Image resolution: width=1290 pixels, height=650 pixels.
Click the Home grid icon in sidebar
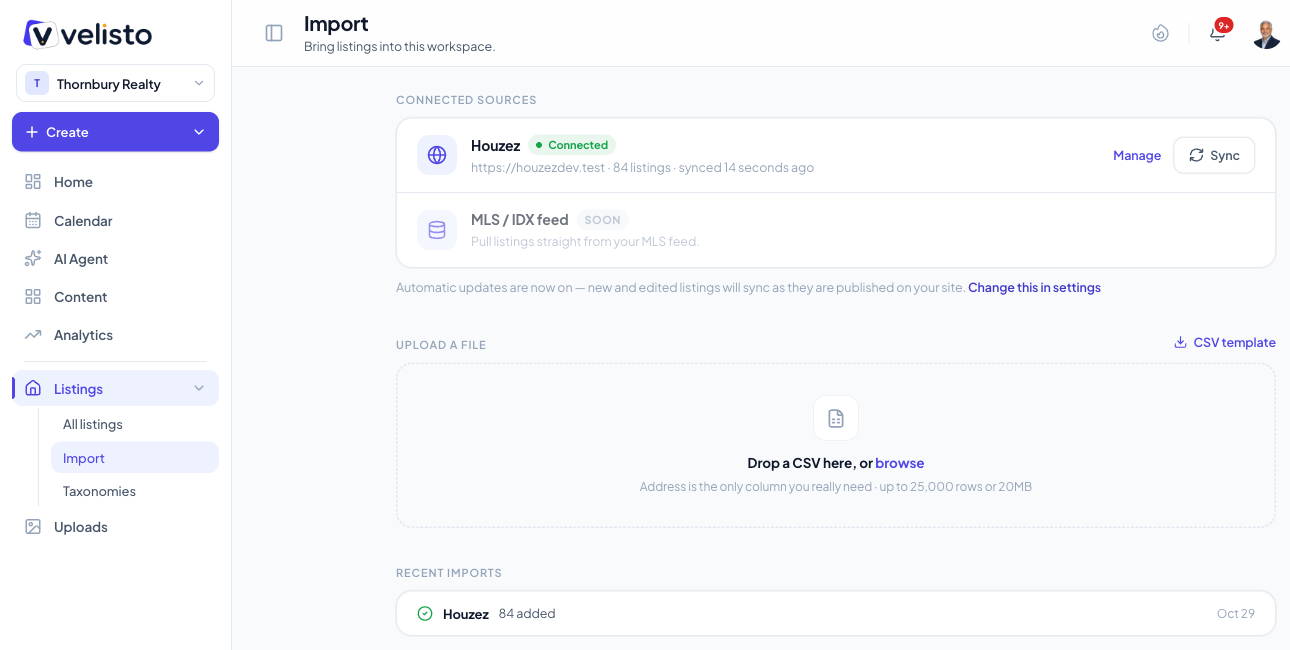coord(33,182)
